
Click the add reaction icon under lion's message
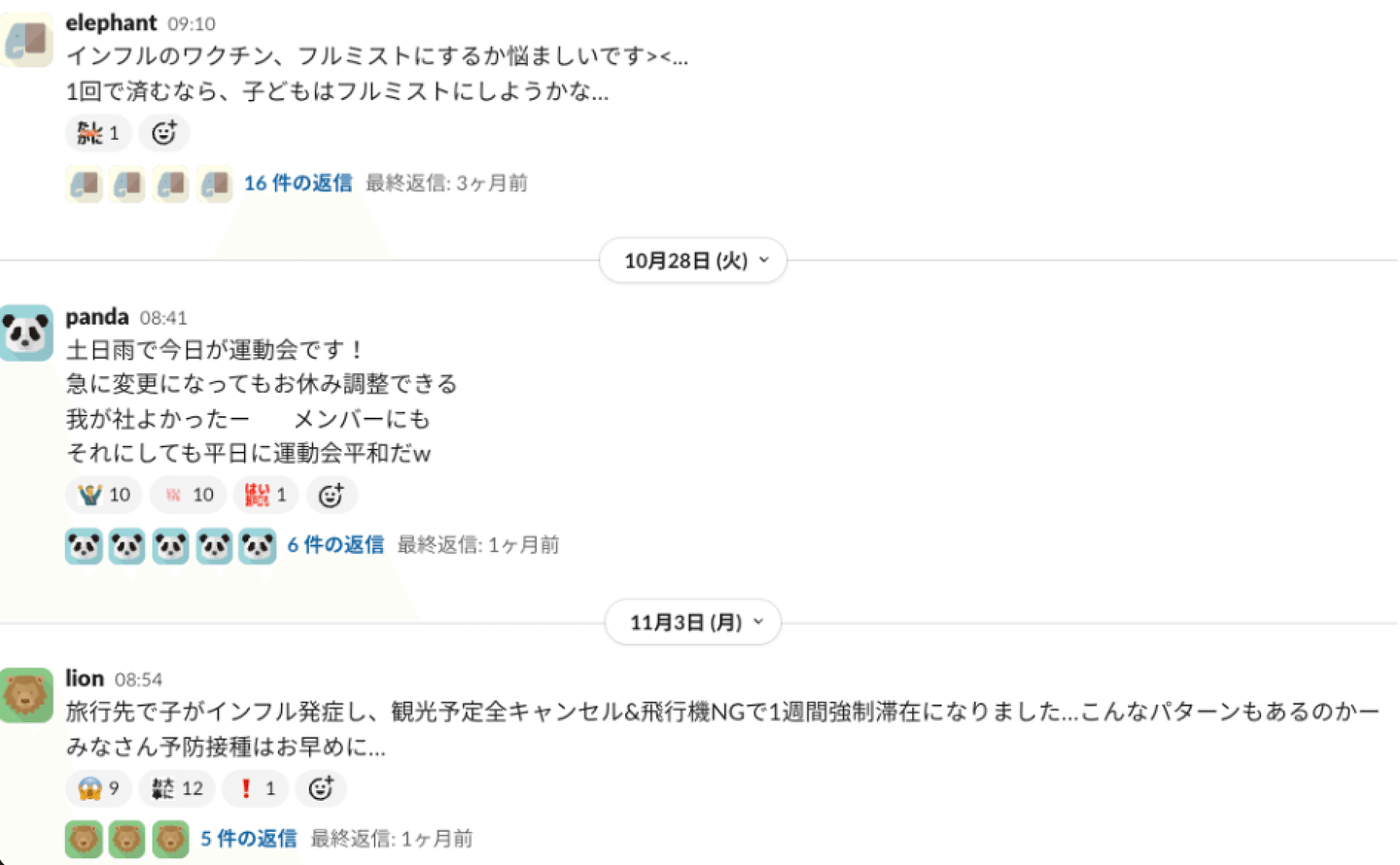tap(321, 788)
